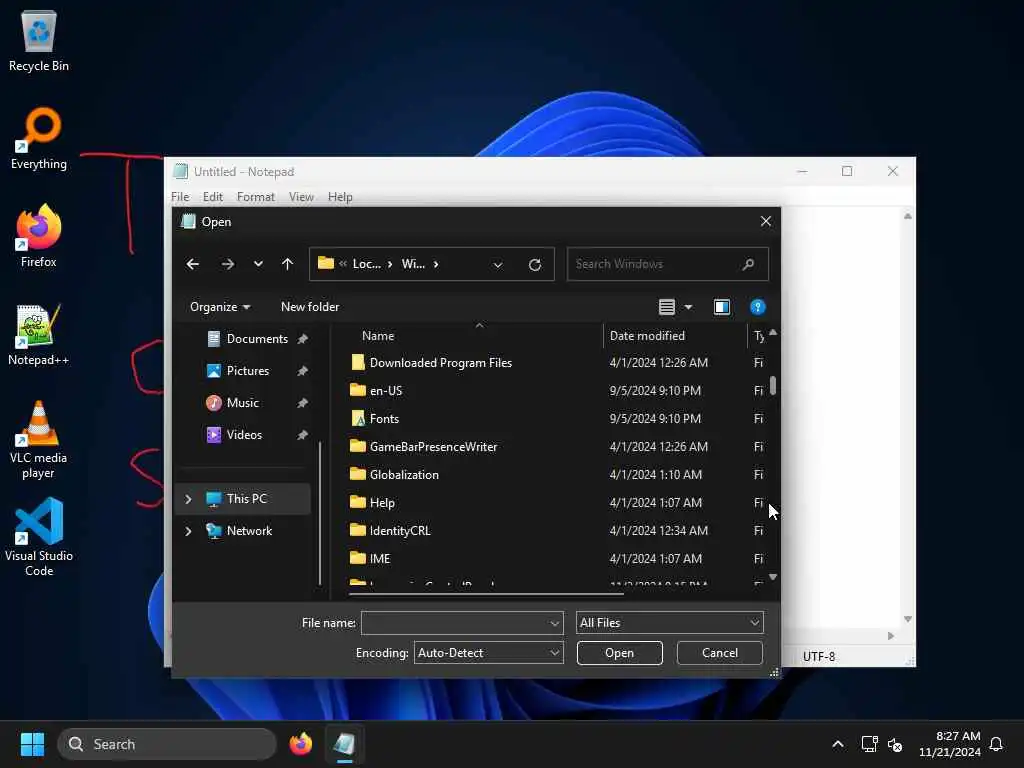Open dialog Help icon

click(758, 307)
